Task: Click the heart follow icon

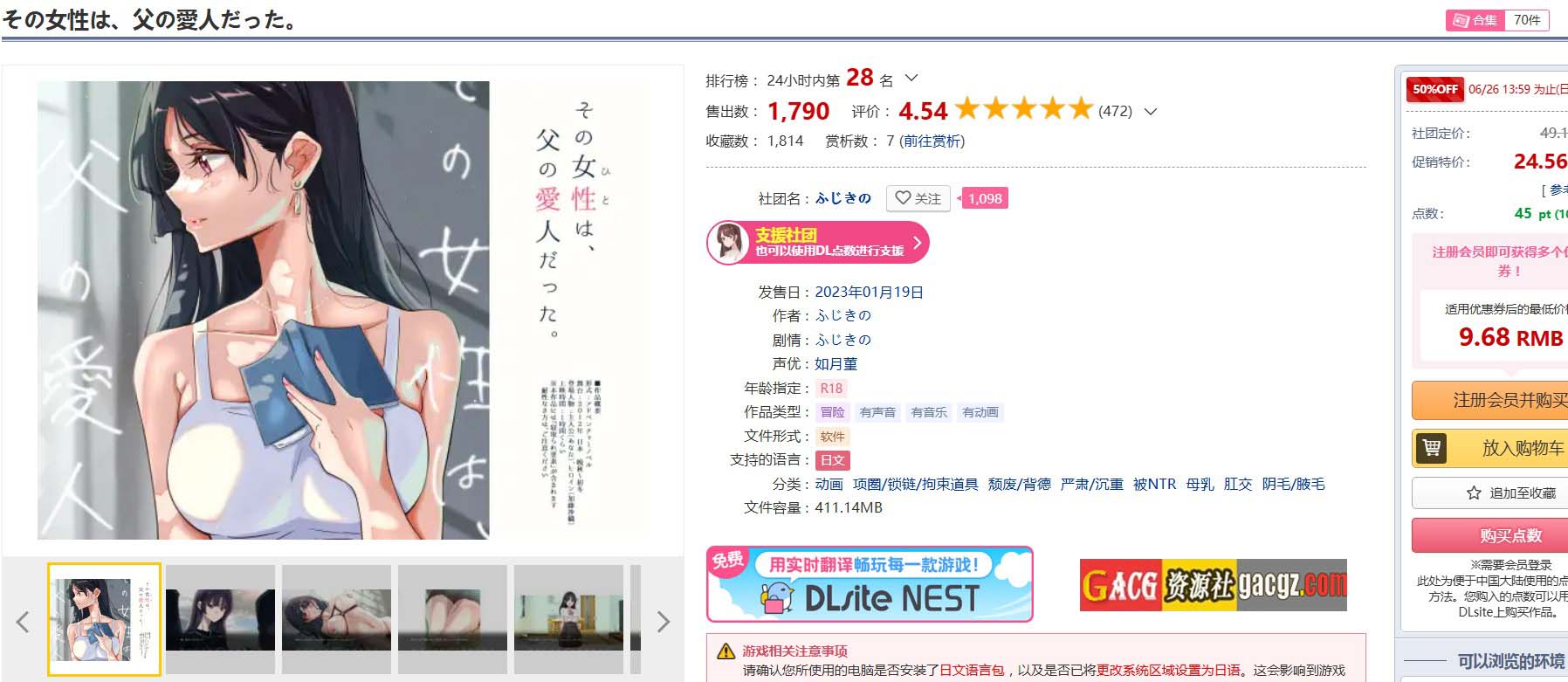Action: coord(903,198)
